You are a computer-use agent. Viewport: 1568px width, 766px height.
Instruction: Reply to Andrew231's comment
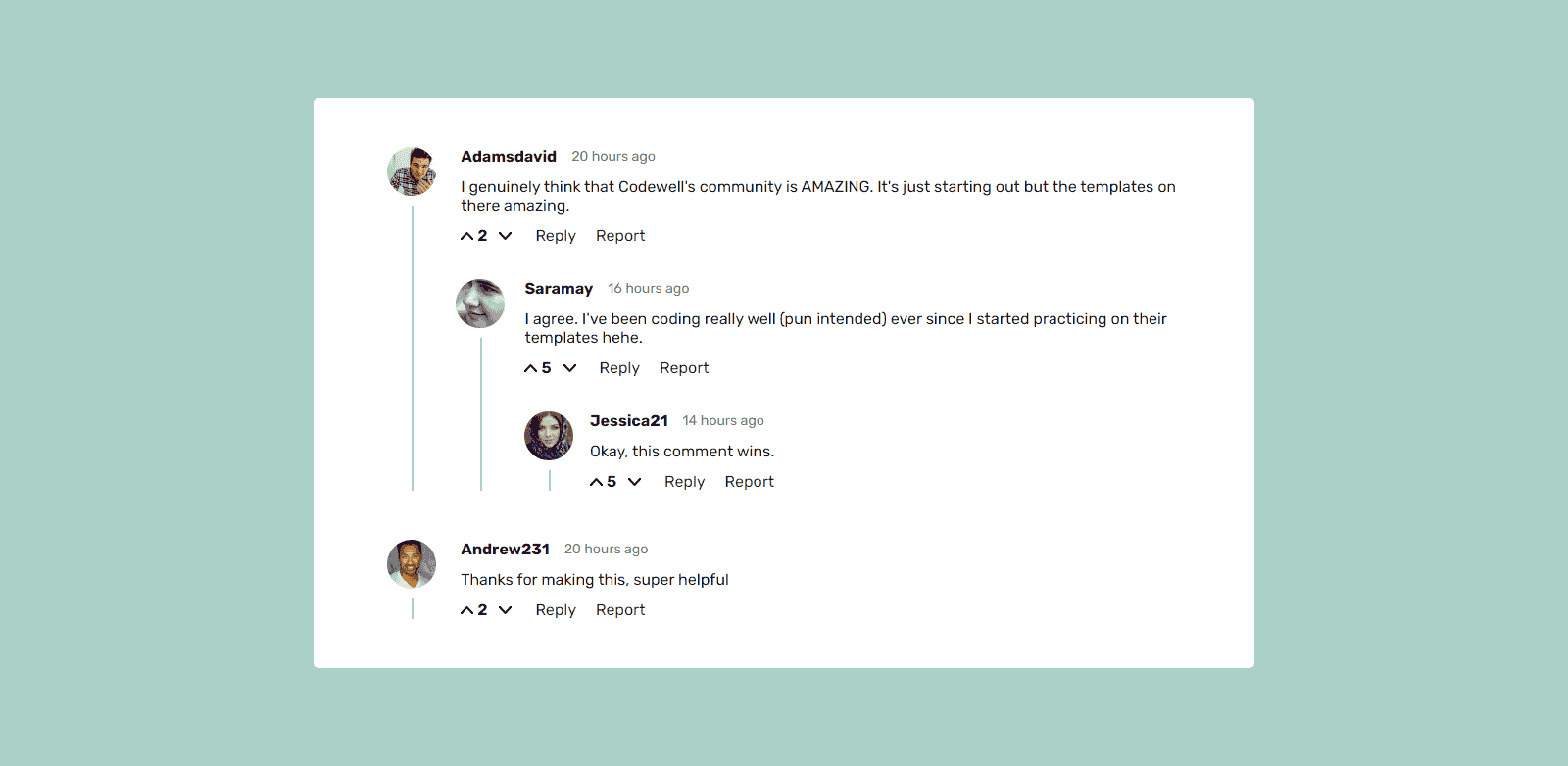click(x=556, y=610)
